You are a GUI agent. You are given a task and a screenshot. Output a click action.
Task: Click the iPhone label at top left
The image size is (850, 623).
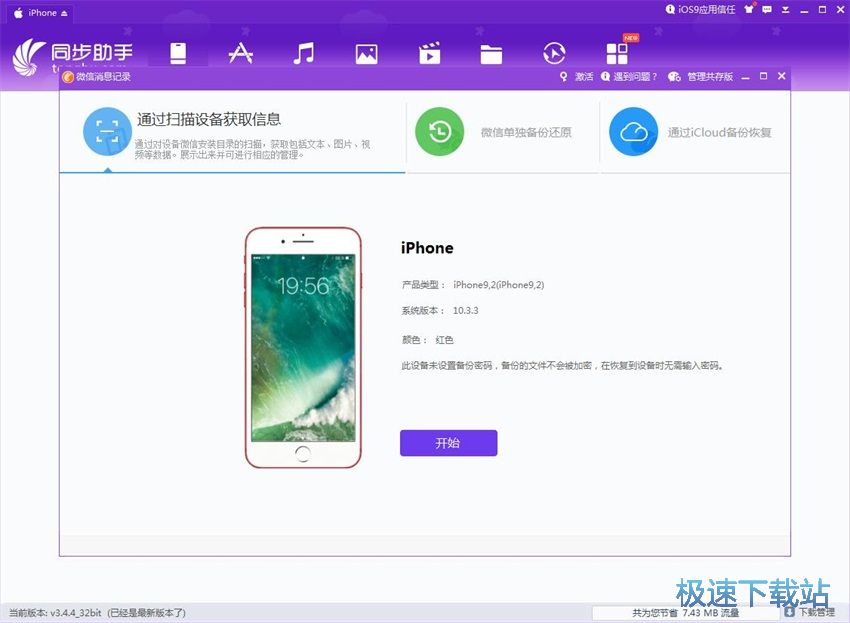42,13
